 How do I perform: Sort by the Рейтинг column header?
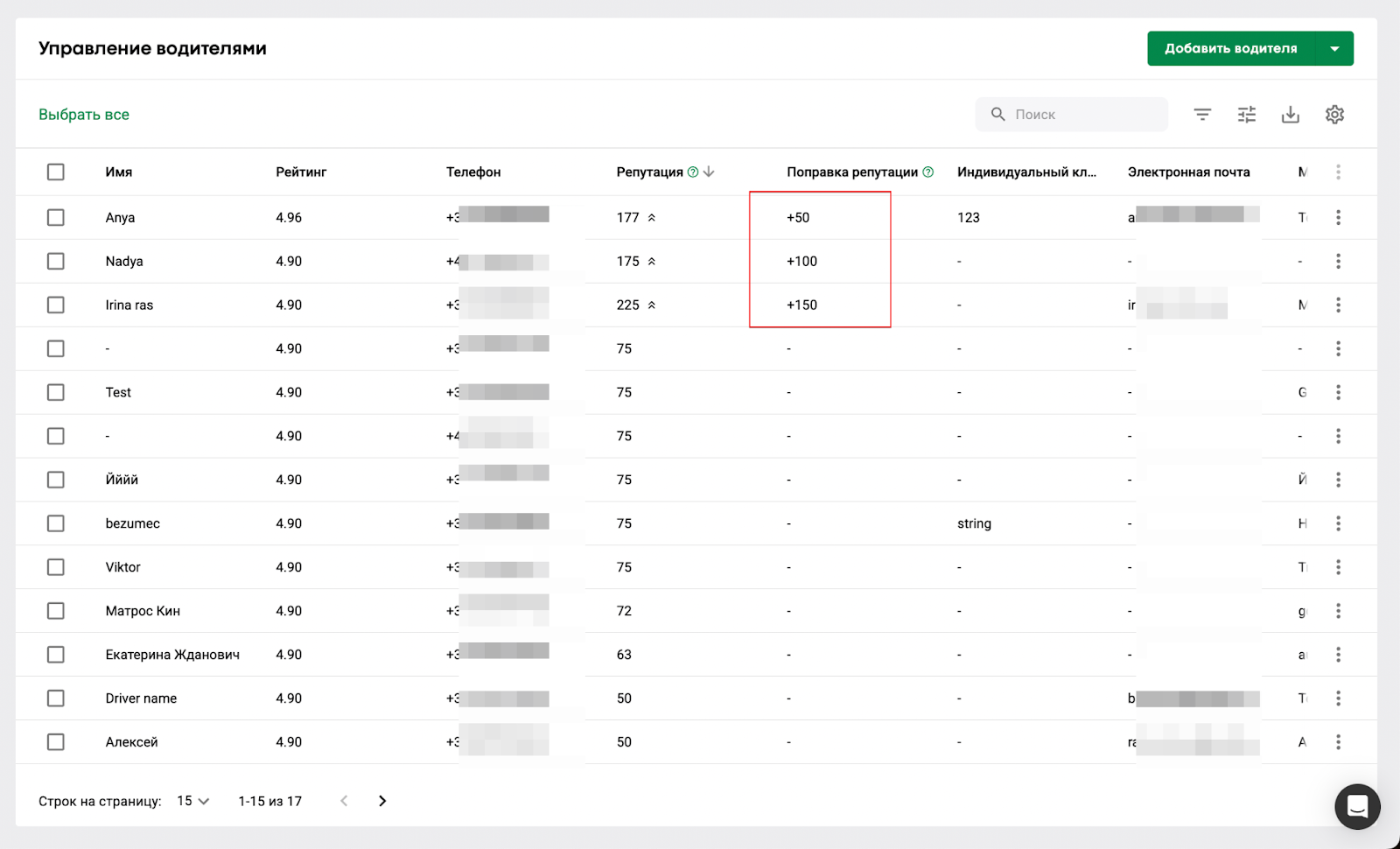point(301,172)
